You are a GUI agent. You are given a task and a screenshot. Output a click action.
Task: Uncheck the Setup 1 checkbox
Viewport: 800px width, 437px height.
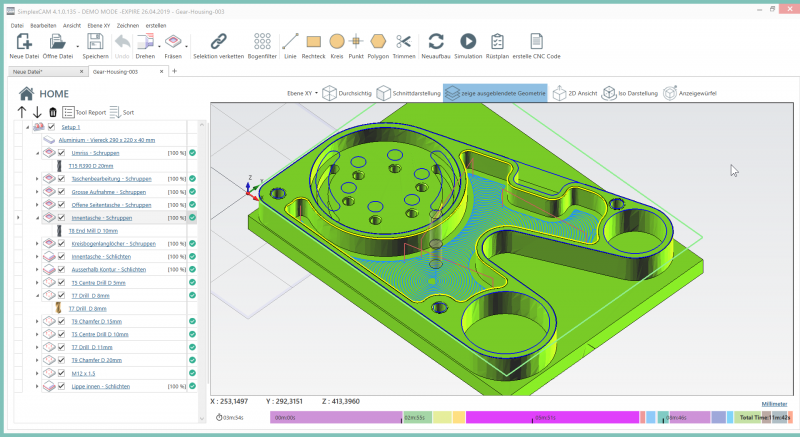(52, 127)
